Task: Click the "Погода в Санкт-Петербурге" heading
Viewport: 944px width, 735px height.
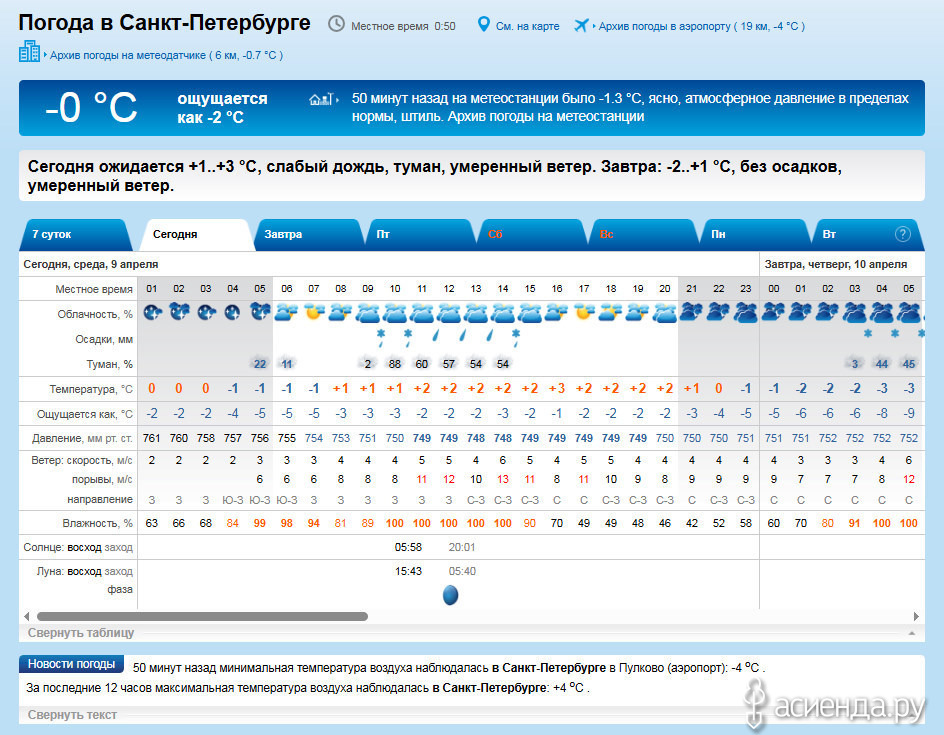Action: [164, 23]
